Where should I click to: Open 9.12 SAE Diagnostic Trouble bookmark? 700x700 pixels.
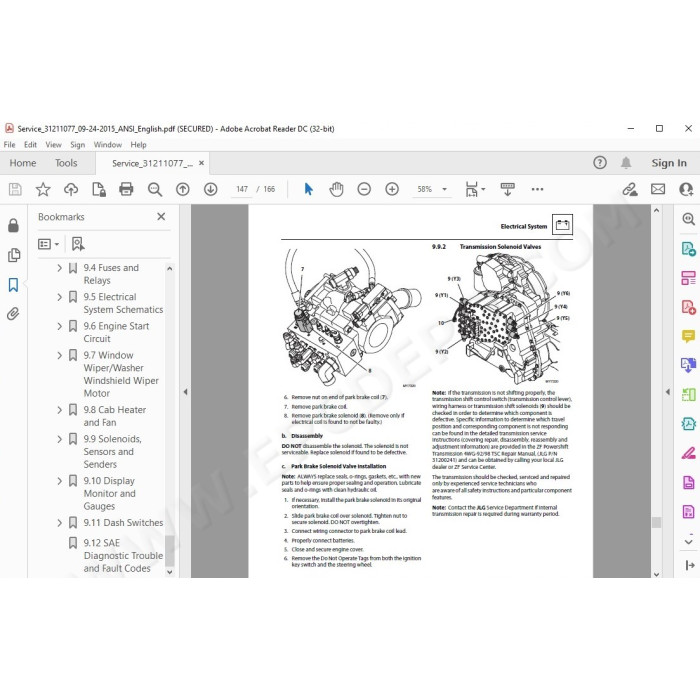click(123, 555)
